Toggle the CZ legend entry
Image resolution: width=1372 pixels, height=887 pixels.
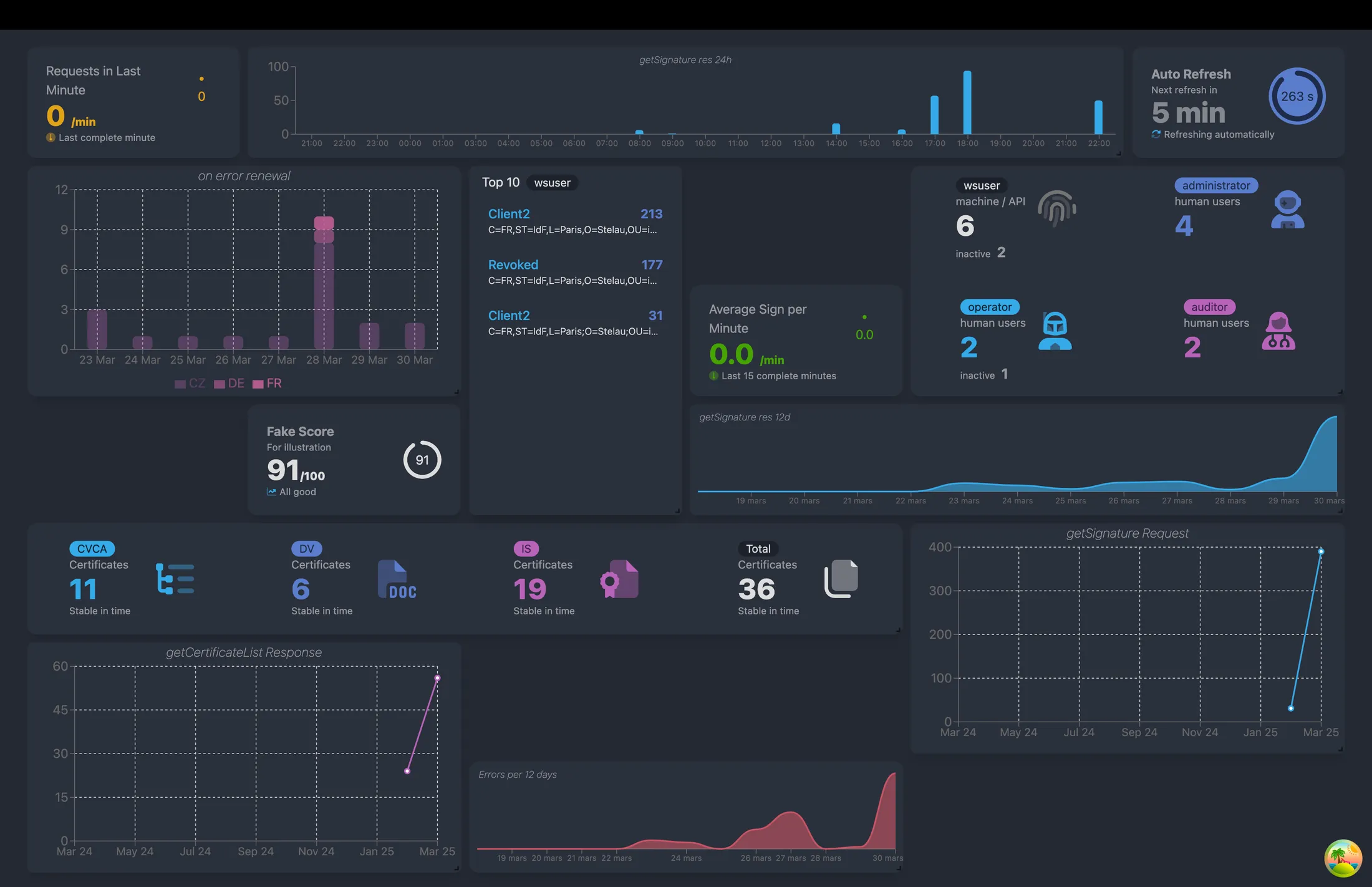coord(190,383)
